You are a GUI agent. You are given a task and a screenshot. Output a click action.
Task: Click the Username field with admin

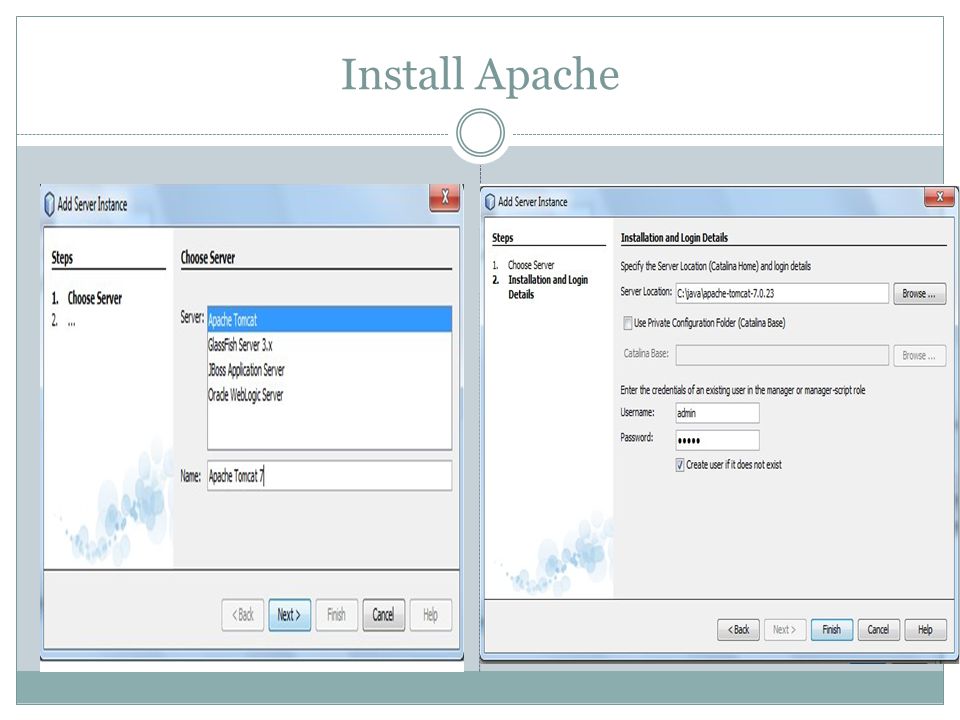718,413
